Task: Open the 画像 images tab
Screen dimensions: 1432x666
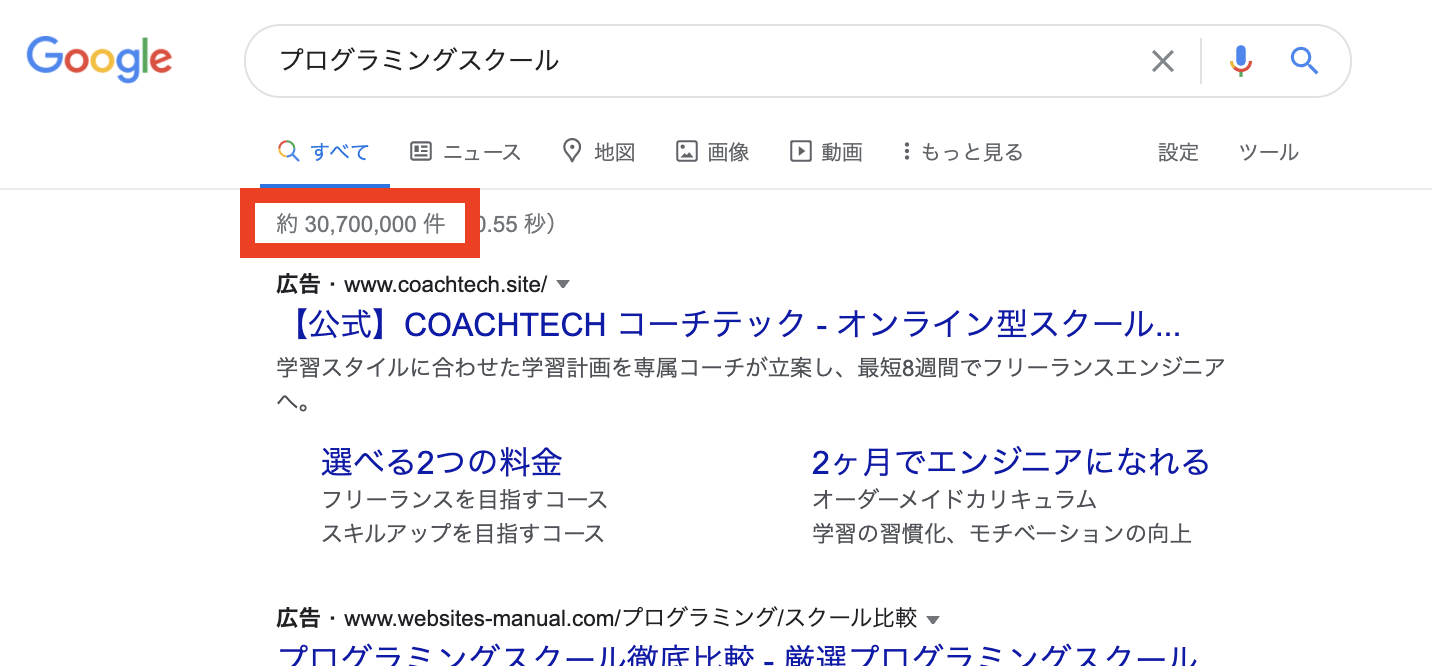Action: coord(713,152)
